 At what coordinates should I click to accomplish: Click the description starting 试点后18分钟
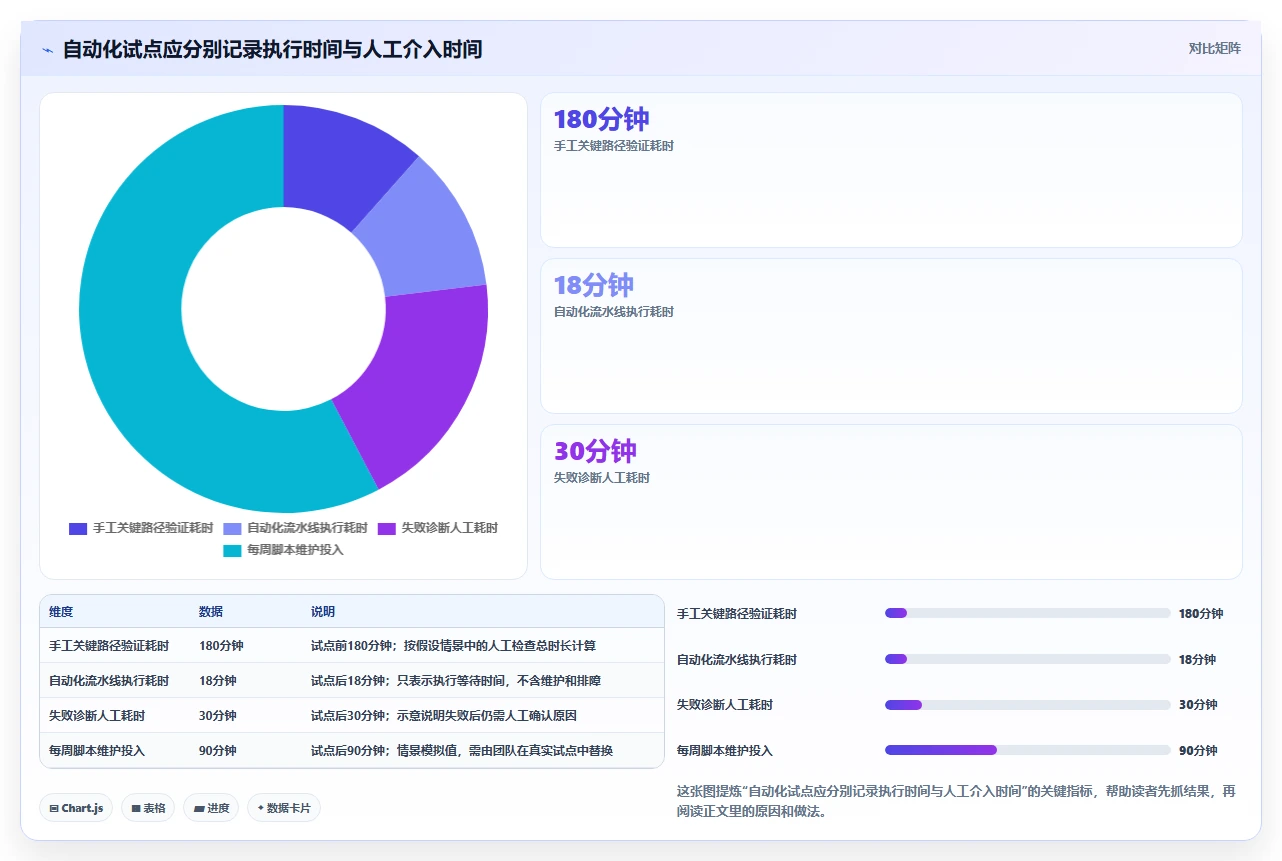[456, 681]
